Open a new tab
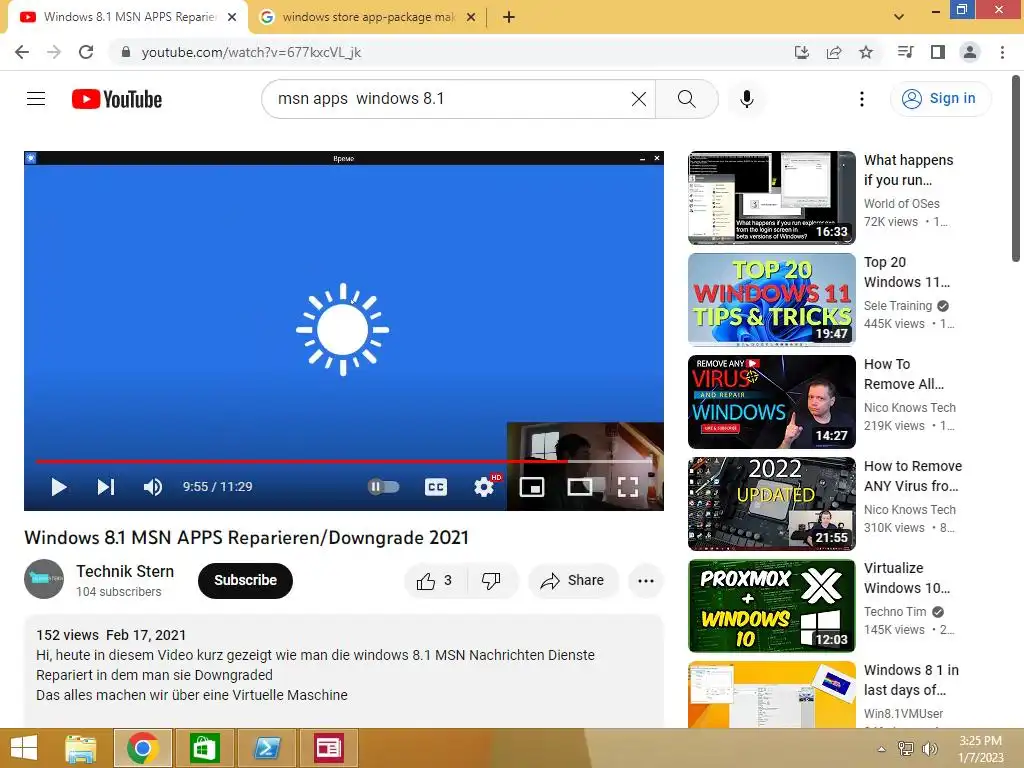This screenshot has height=768, width=1024. pyautogui.click(x=509, y=18)
